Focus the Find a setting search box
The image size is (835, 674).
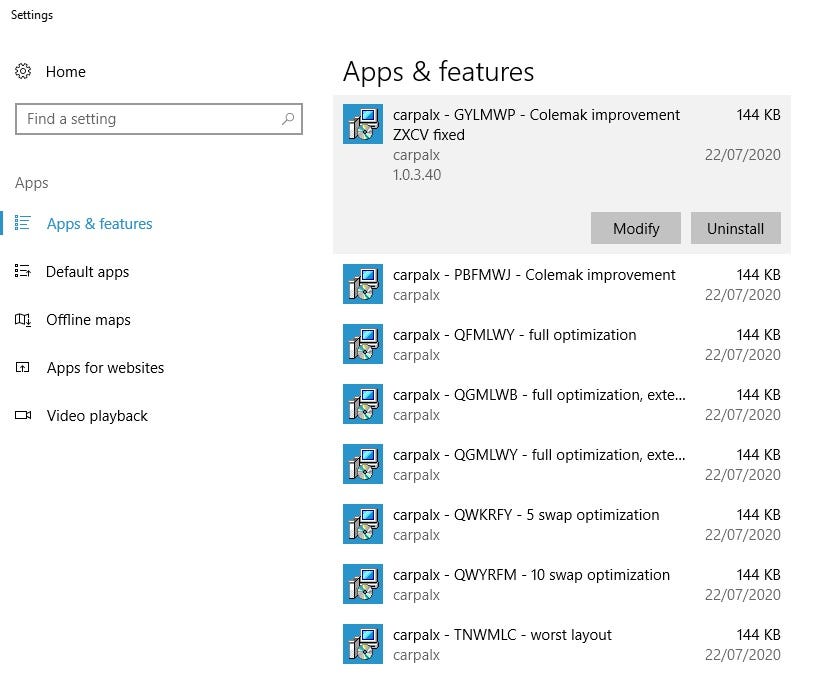(x=150, y=119)
